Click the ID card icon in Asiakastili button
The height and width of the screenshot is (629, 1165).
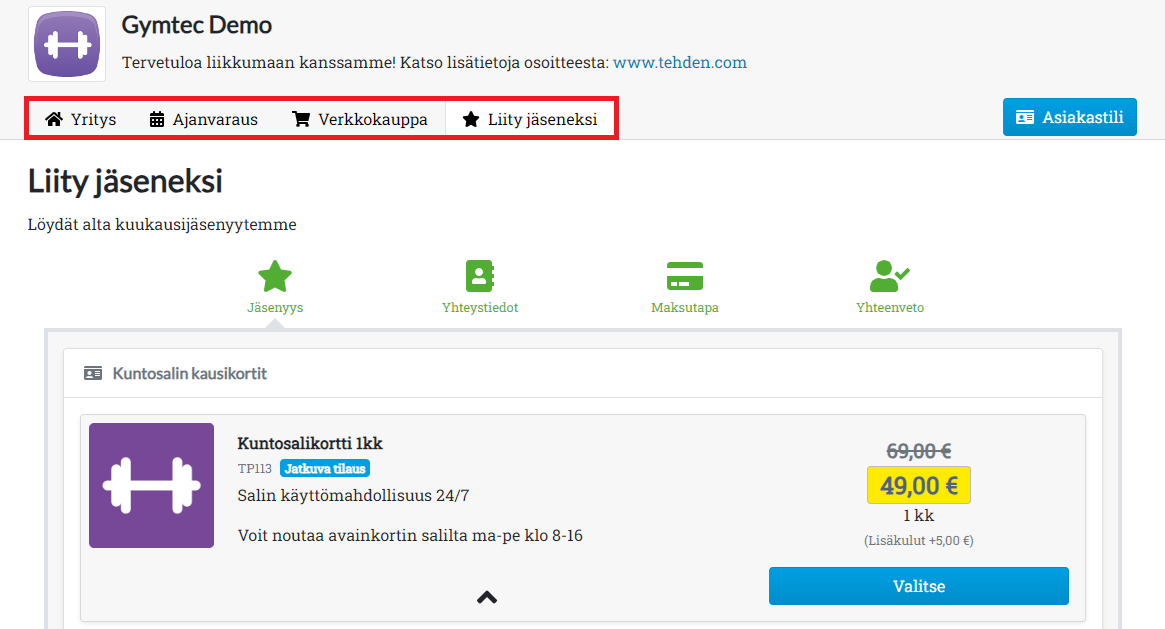(x=1025, y=117)
